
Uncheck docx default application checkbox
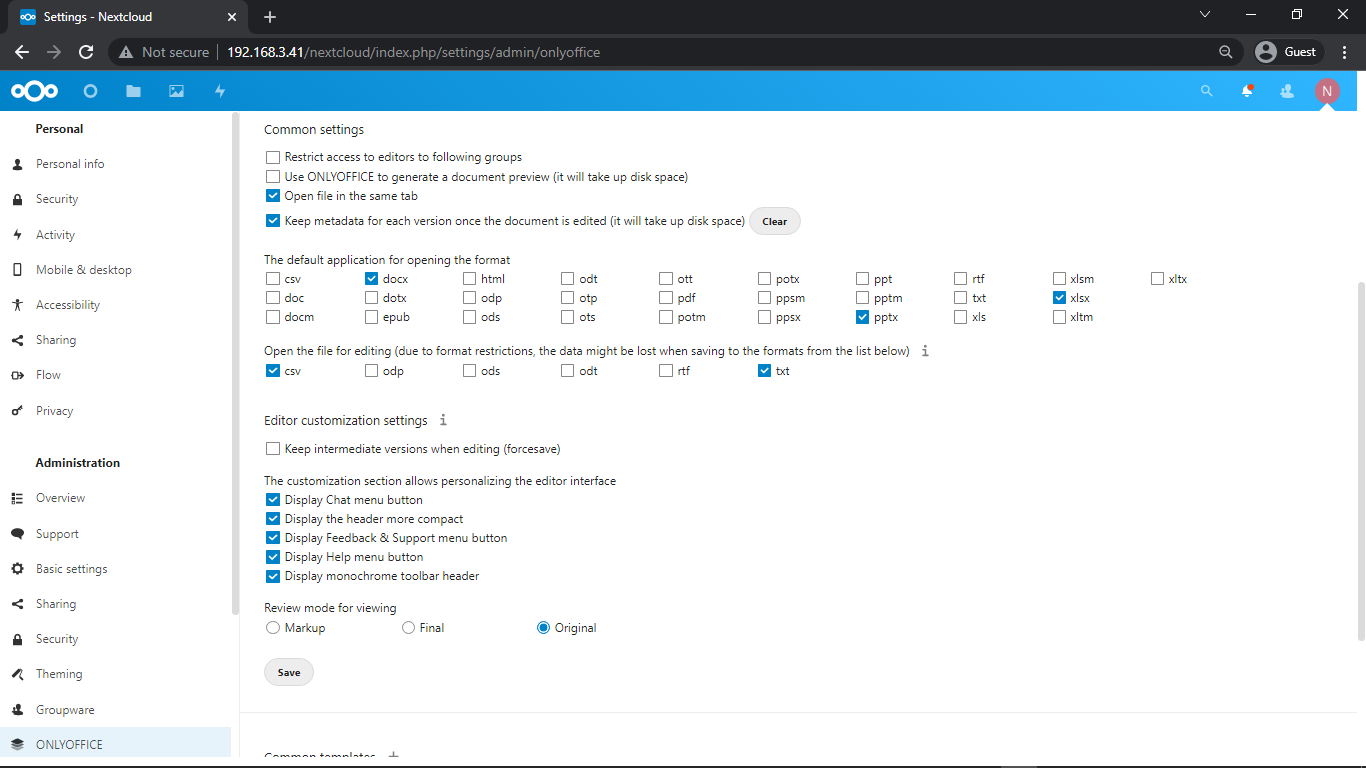click(372, 279)
